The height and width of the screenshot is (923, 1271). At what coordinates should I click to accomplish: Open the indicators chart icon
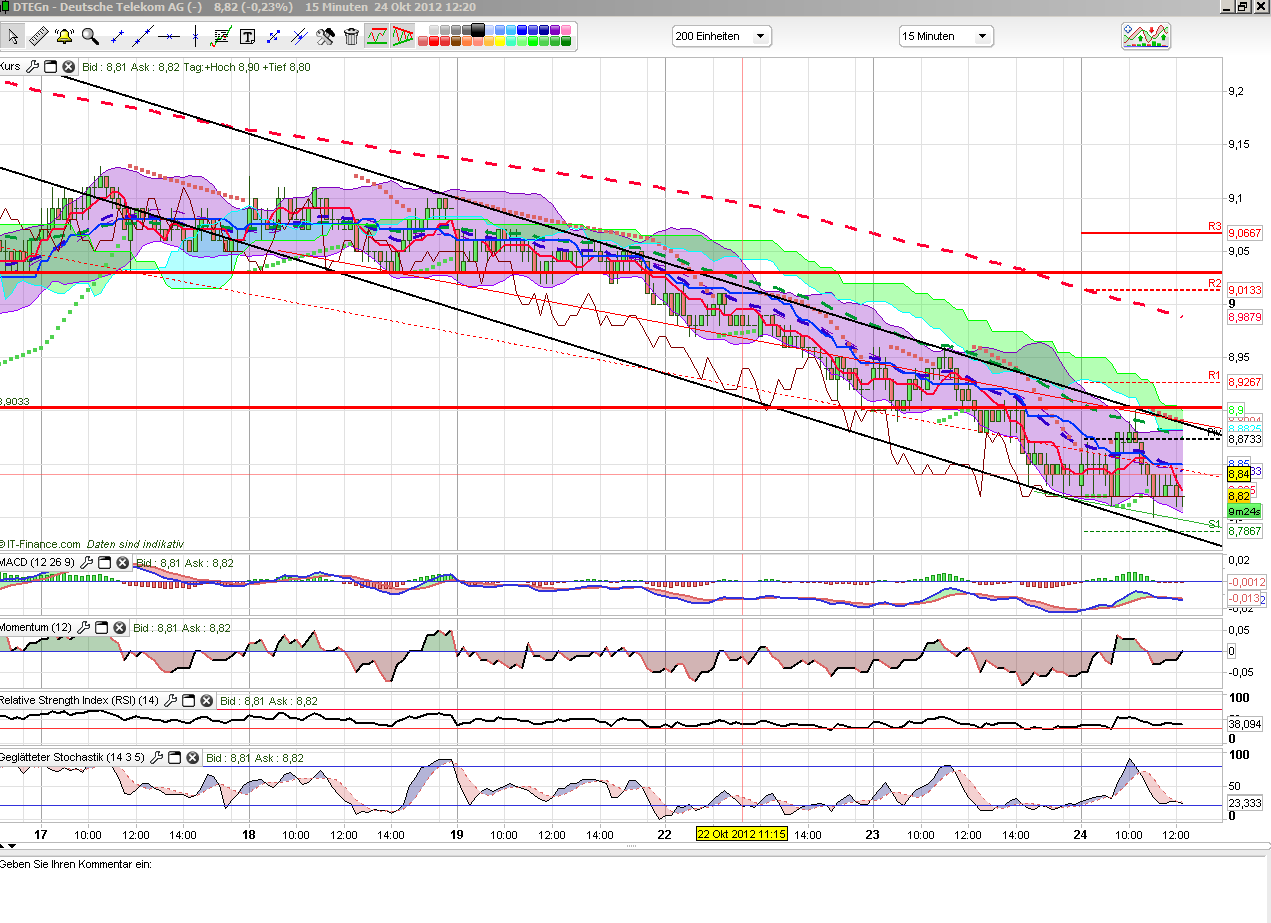coord(1146,36)
